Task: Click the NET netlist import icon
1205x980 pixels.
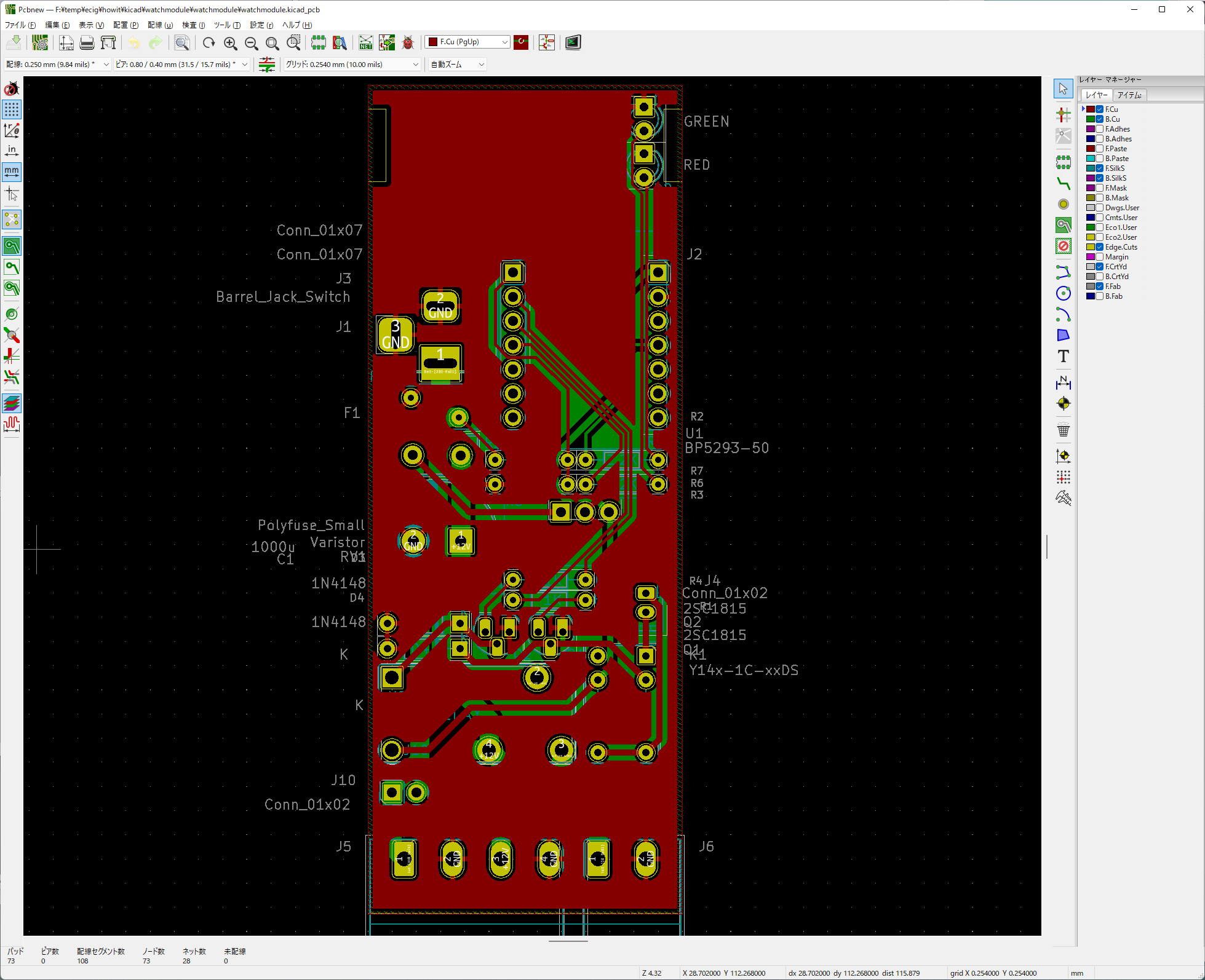Action: point(366,42)
